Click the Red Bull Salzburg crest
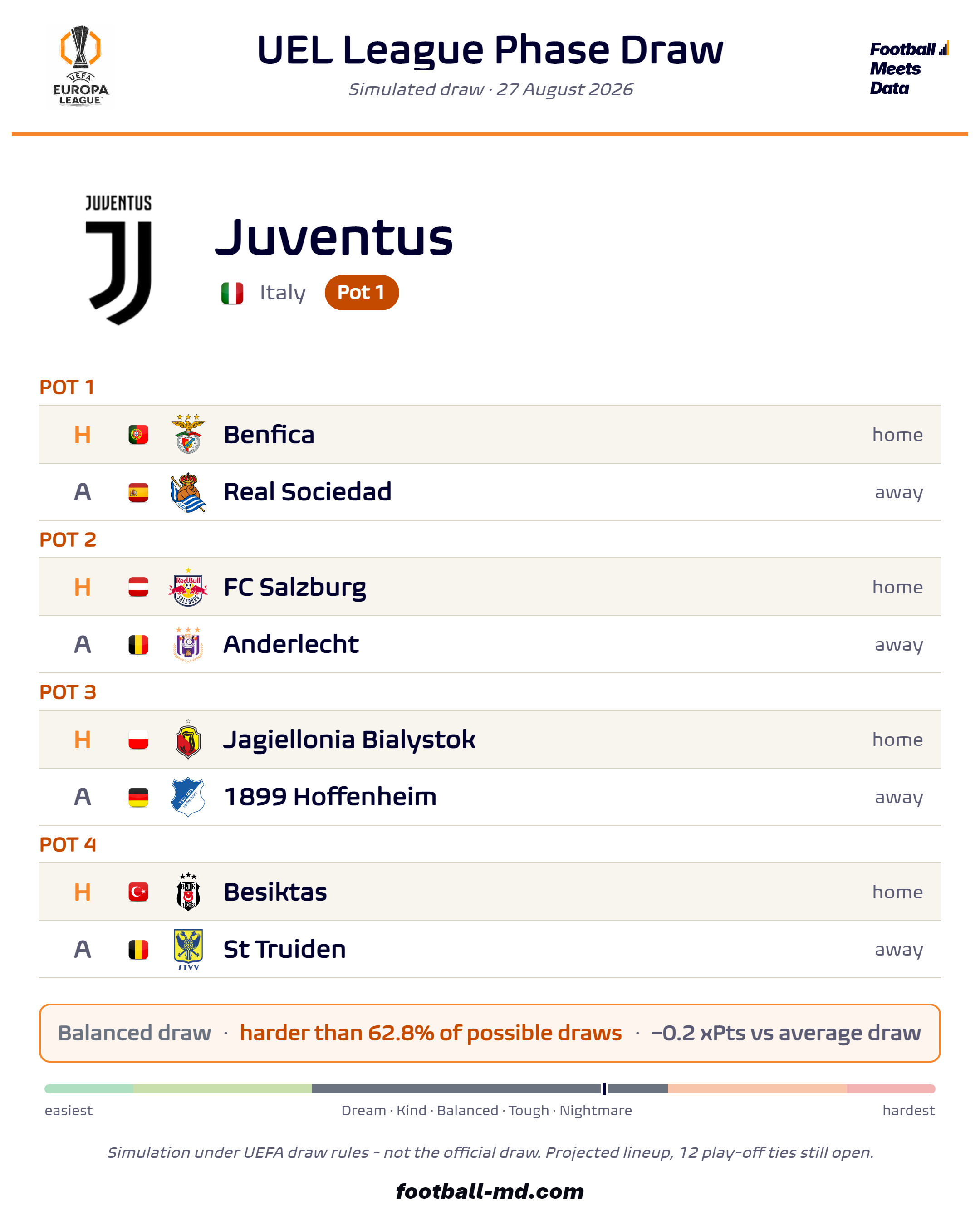 (x=188, y=587)
